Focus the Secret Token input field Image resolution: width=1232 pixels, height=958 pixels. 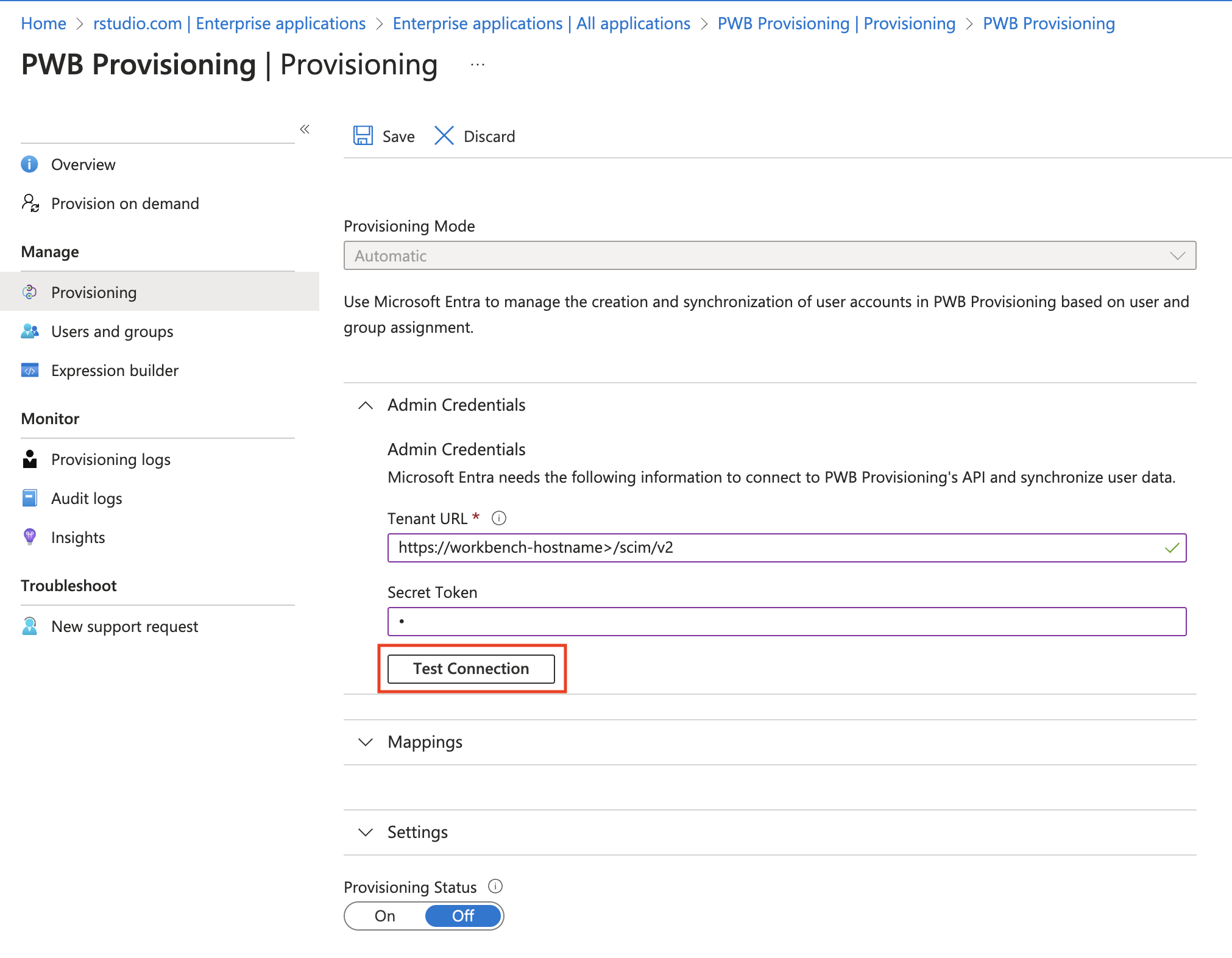787,621
